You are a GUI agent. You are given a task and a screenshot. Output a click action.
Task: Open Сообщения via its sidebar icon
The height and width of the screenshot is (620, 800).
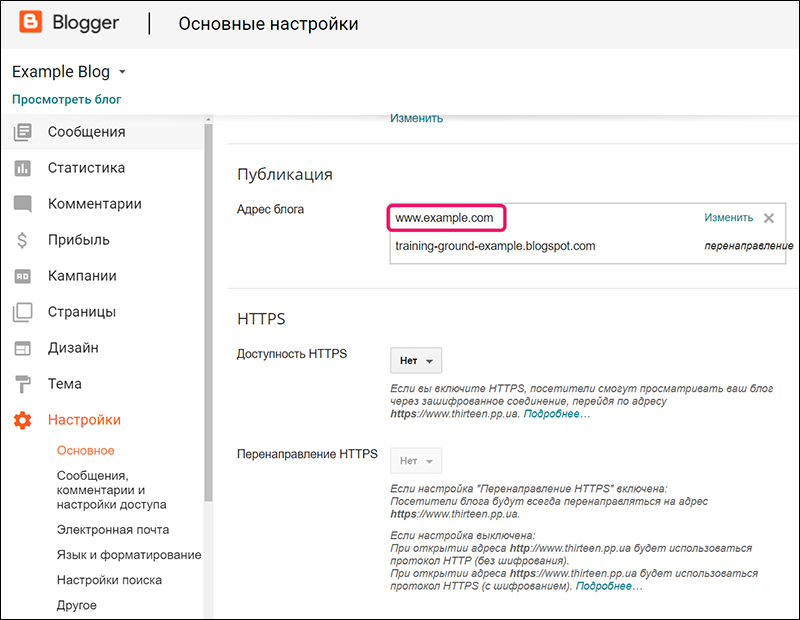pos(23,132)
